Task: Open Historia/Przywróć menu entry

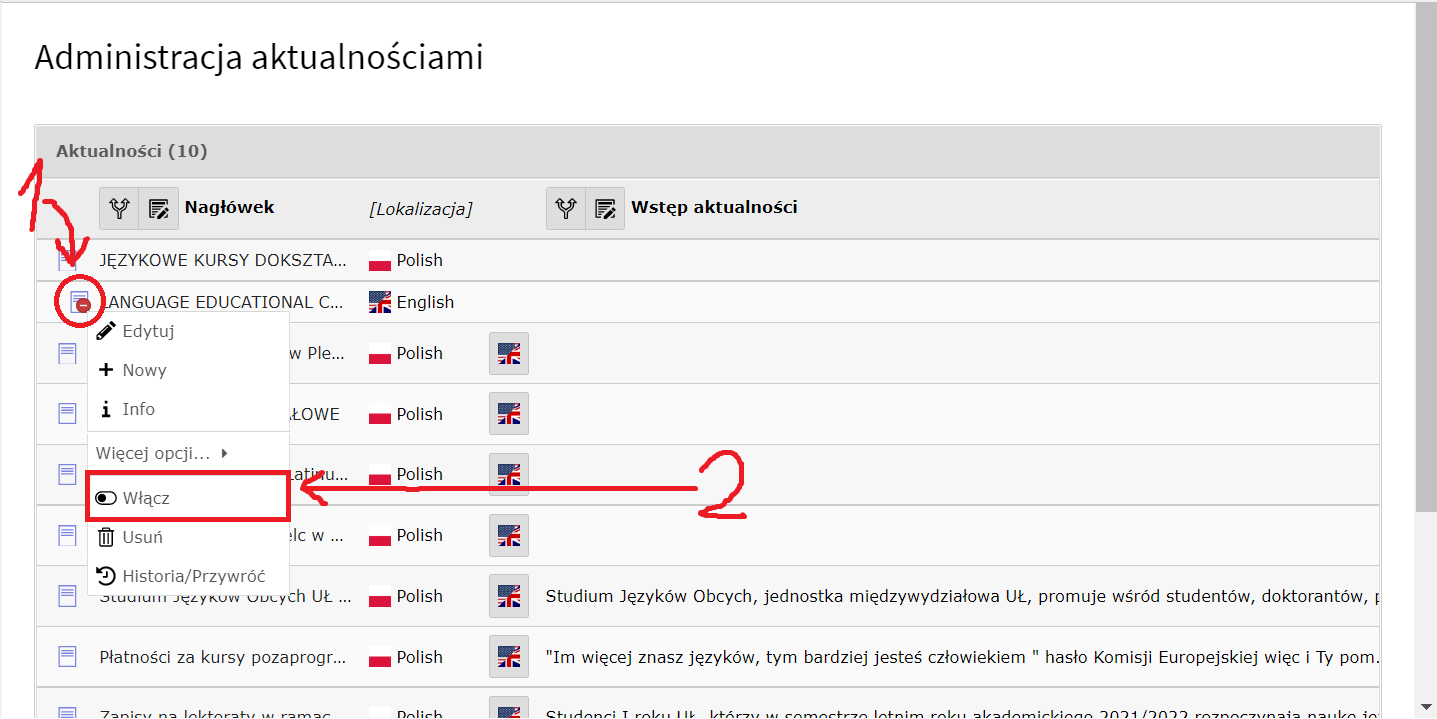Action: pos(193,576)
